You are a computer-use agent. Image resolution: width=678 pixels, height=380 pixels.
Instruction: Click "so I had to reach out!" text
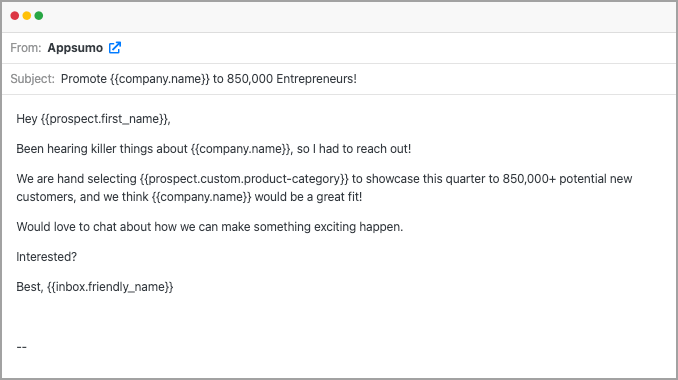click(x=354, y=149)
